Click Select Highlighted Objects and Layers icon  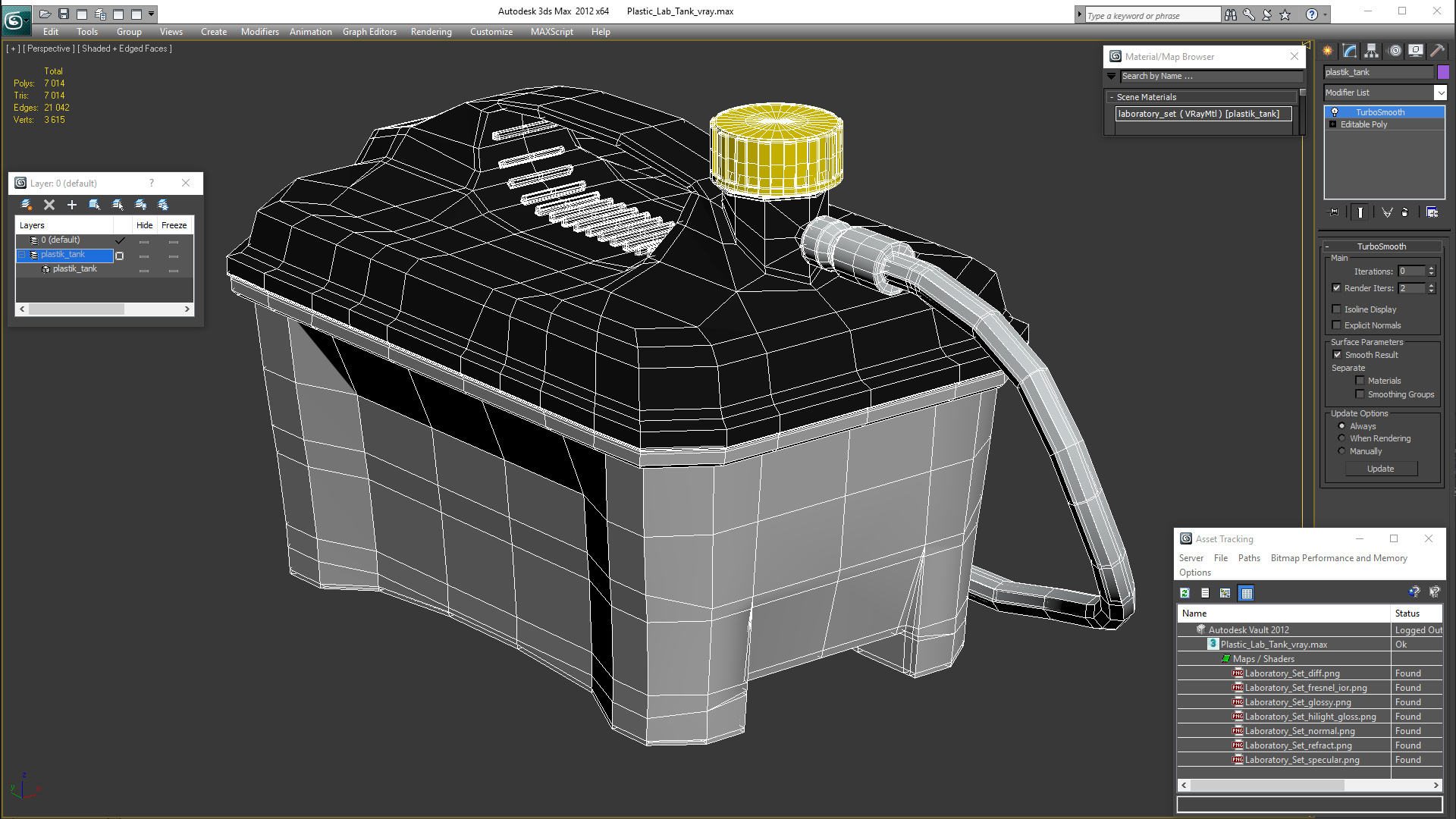coord(95,205)
